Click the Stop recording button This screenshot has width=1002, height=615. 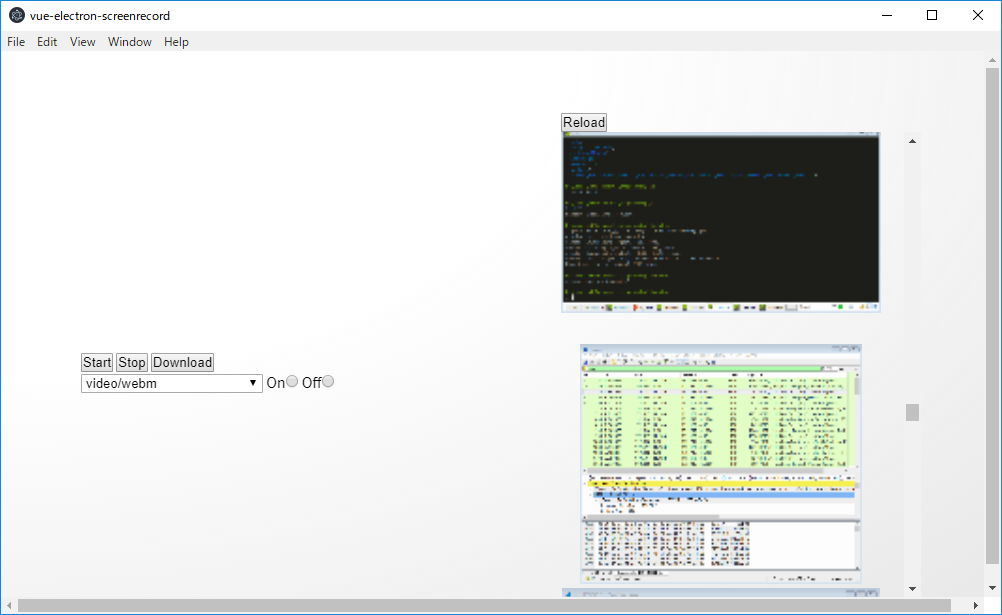click(x=132, y=362)
